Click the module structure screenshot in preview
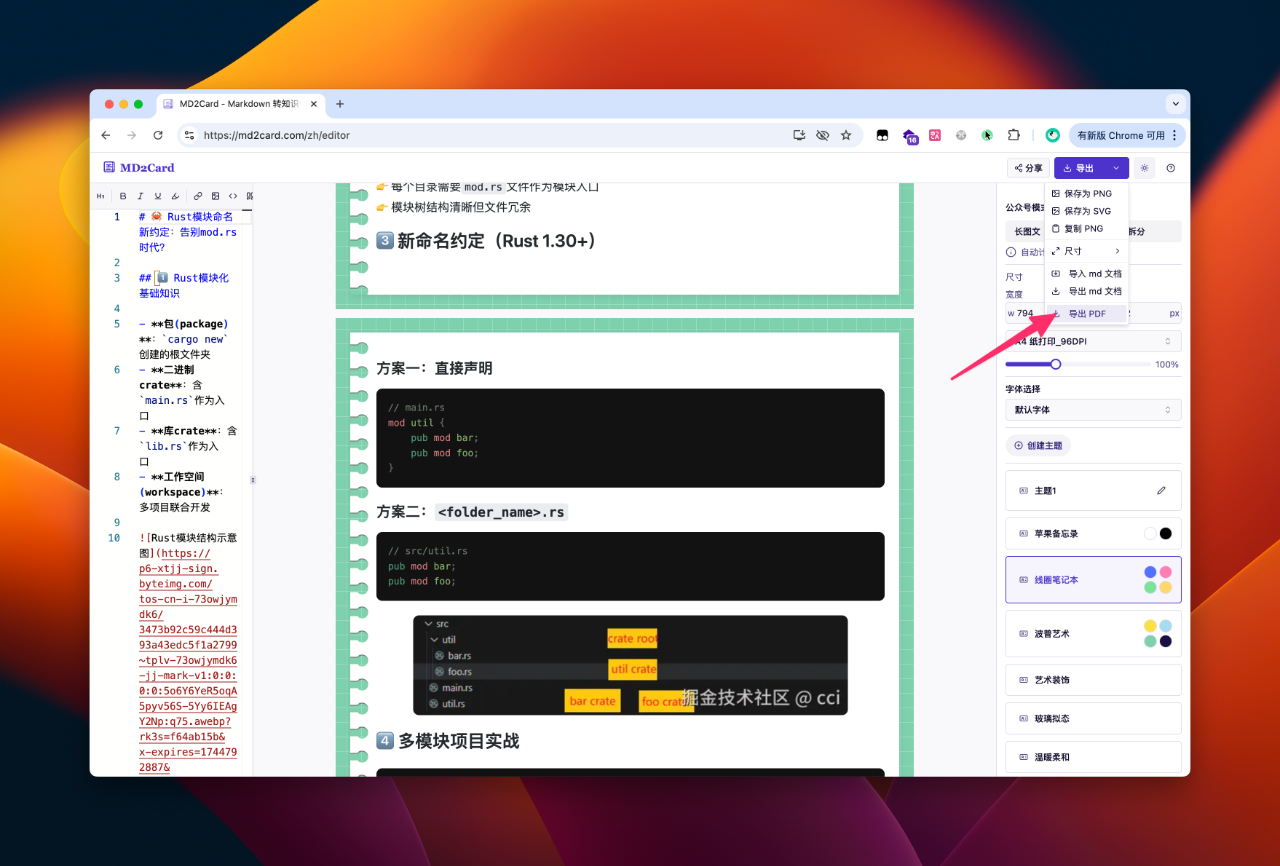The image size is (1280, 866). click(x=630, y=665)
